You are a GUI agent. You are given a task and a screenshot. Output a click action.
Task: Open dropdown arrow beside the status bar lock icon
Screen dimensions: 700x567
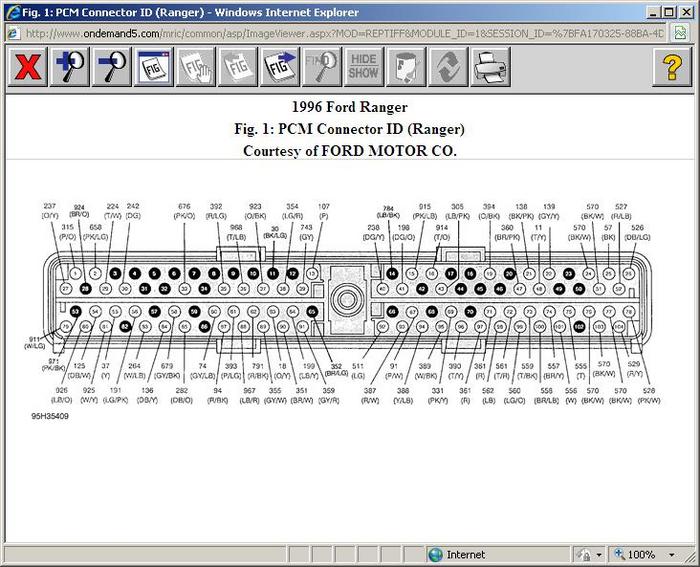599,555
